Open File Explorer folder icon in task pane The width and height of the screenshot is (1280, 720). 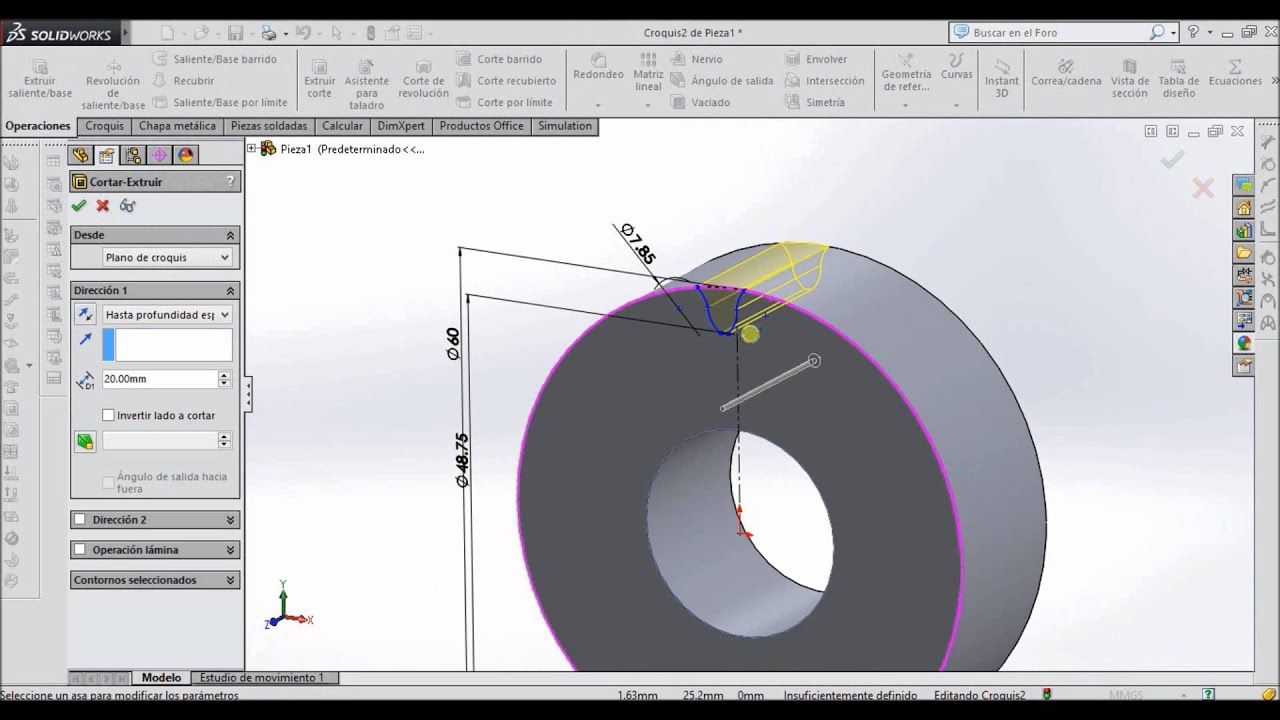click(1244, 252)
